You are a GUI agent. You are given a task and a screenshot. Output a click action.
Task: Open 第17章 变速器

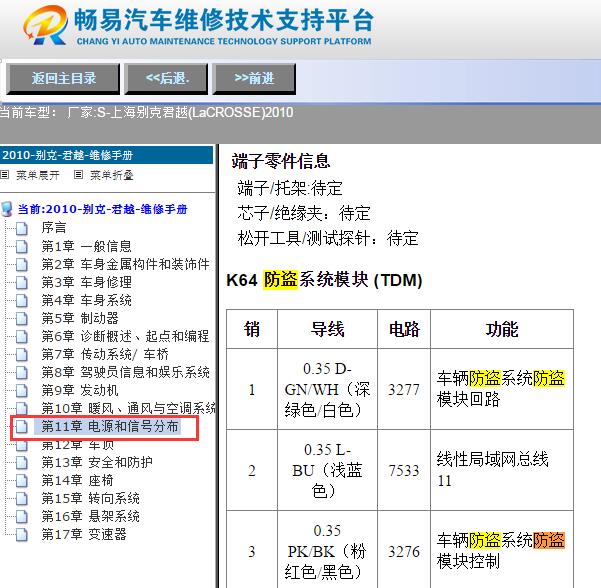[x=84, y=534]
